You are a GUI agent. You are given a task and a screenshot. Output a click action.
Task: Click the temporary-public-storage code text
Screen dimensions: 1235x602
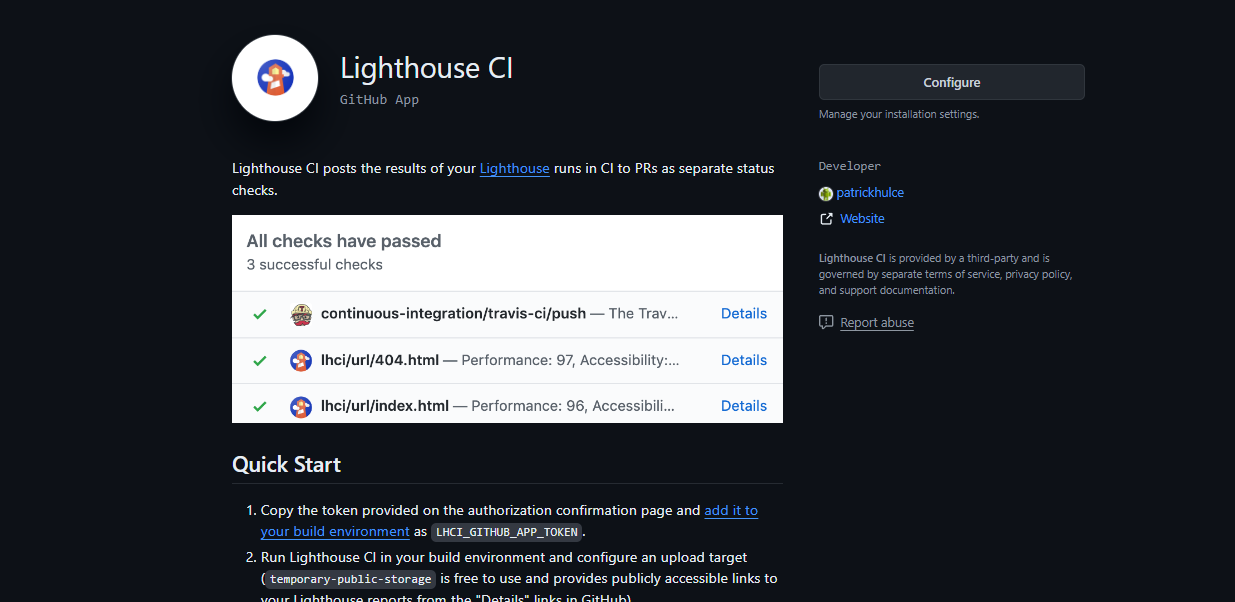350,579
